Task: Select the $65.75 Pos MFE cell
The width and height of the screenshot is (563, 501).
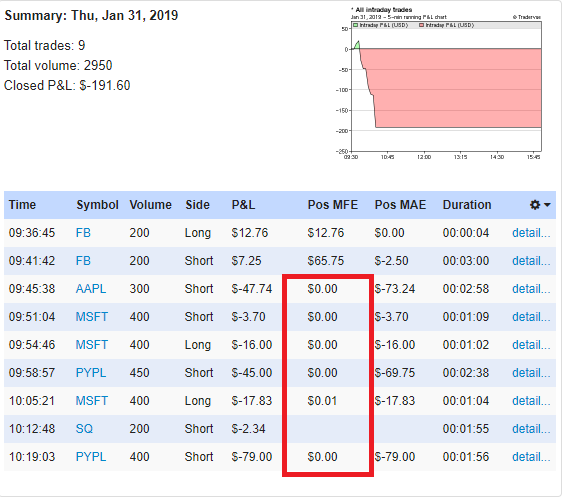Action: (x=326, y=261)
